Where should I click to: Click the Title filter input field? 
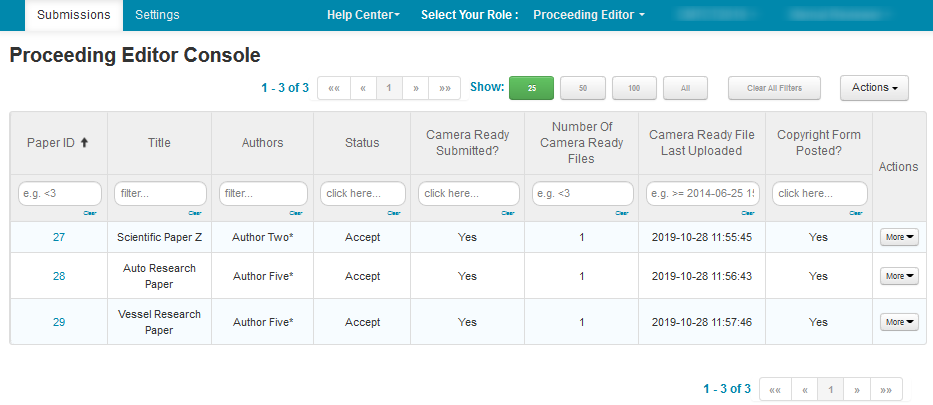(159, 193)
